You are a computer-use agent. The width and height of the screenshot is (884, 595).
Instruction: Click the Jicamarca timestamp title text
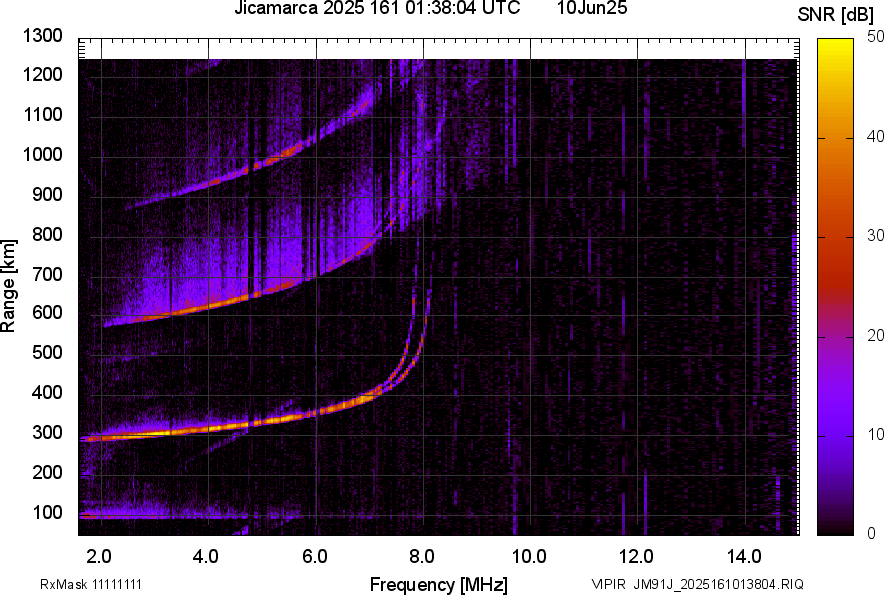[377, 9]
